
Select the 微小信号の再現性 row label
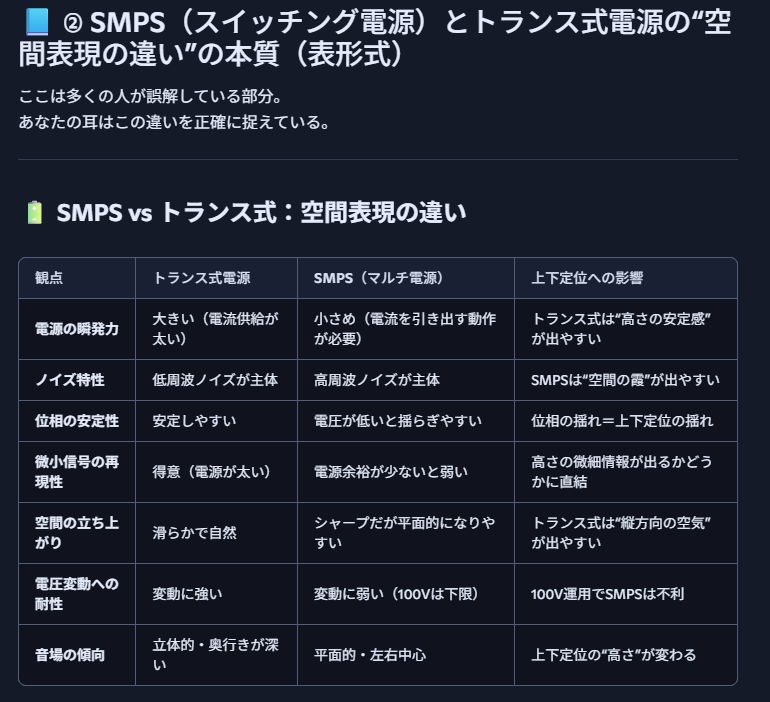point(77,472)
